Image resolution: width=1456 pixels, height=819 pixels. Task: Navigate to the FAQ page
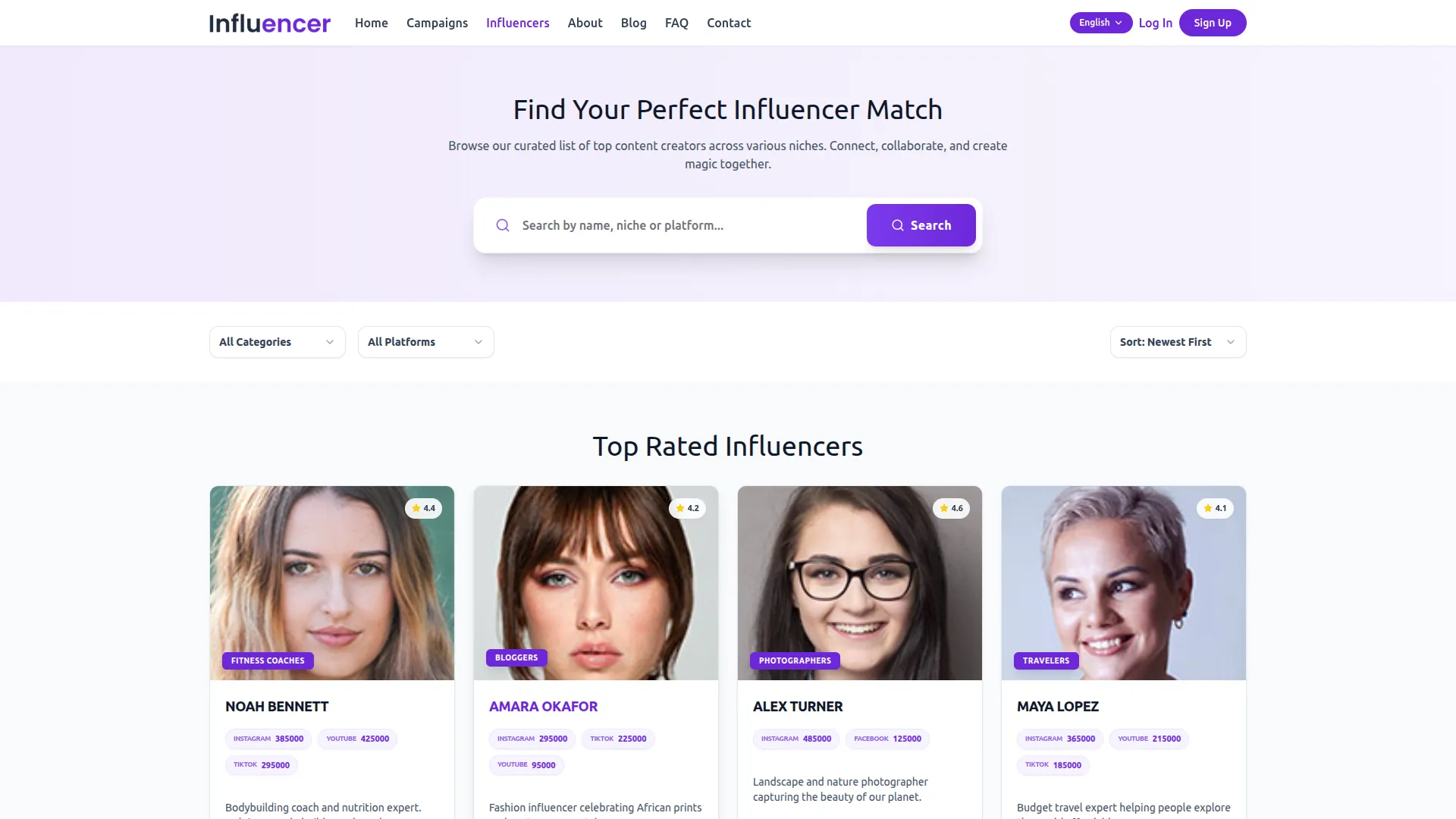[x=676, y=23]
